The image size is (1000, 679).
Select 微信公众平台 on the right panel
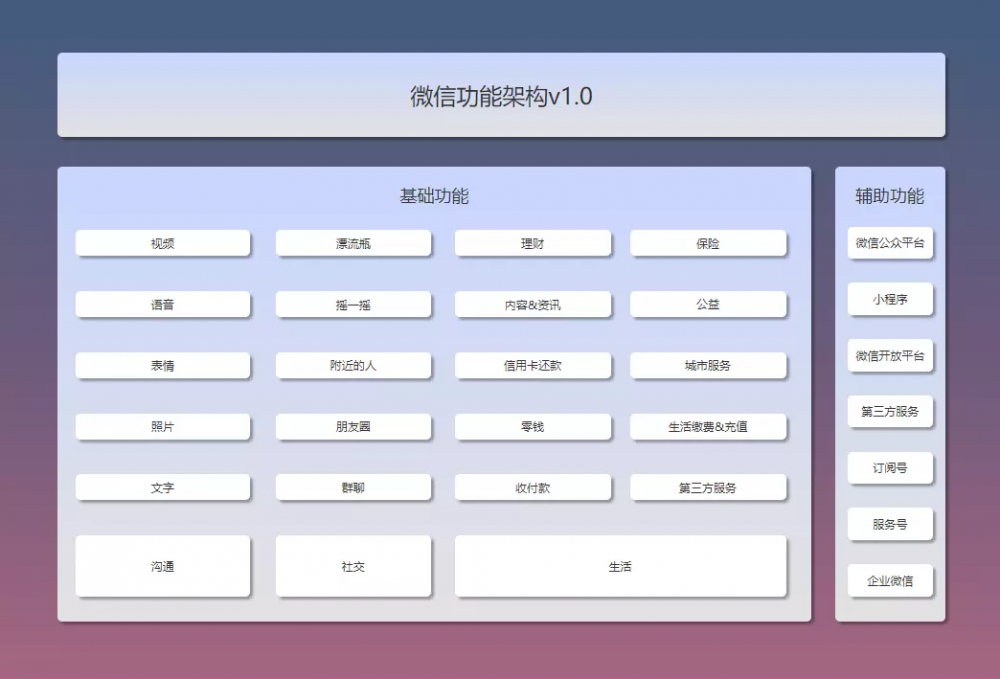pos(889,243)
